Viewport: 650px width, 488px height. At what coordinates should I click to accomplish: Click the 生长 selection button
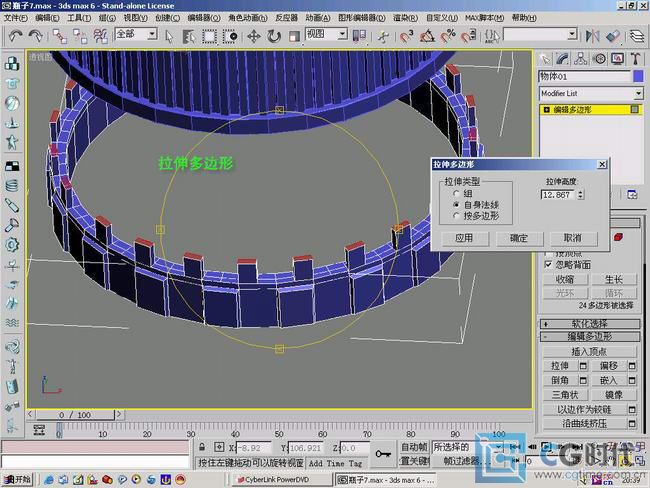pyautogui.click(x=614, y=279)
